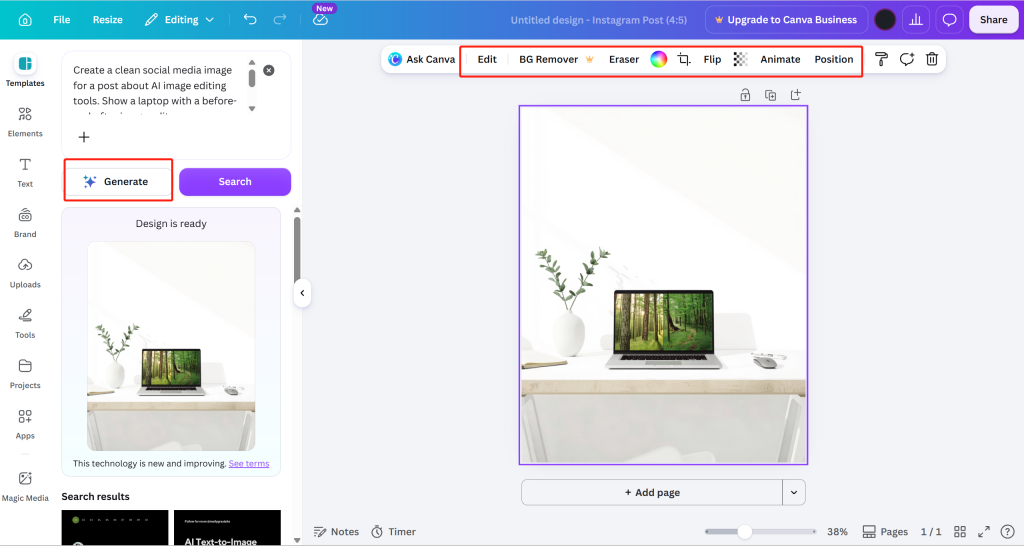Open the Projects sidebar panel
This screenshot has width=1024, height=546.
point(25,374)
